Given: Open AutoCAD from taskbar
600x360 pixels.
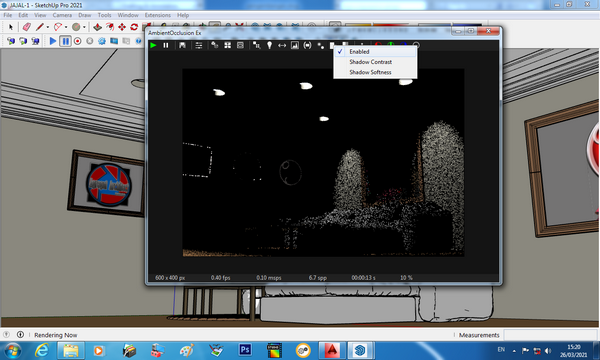Looking at the screenshot, I should [332, 350].
